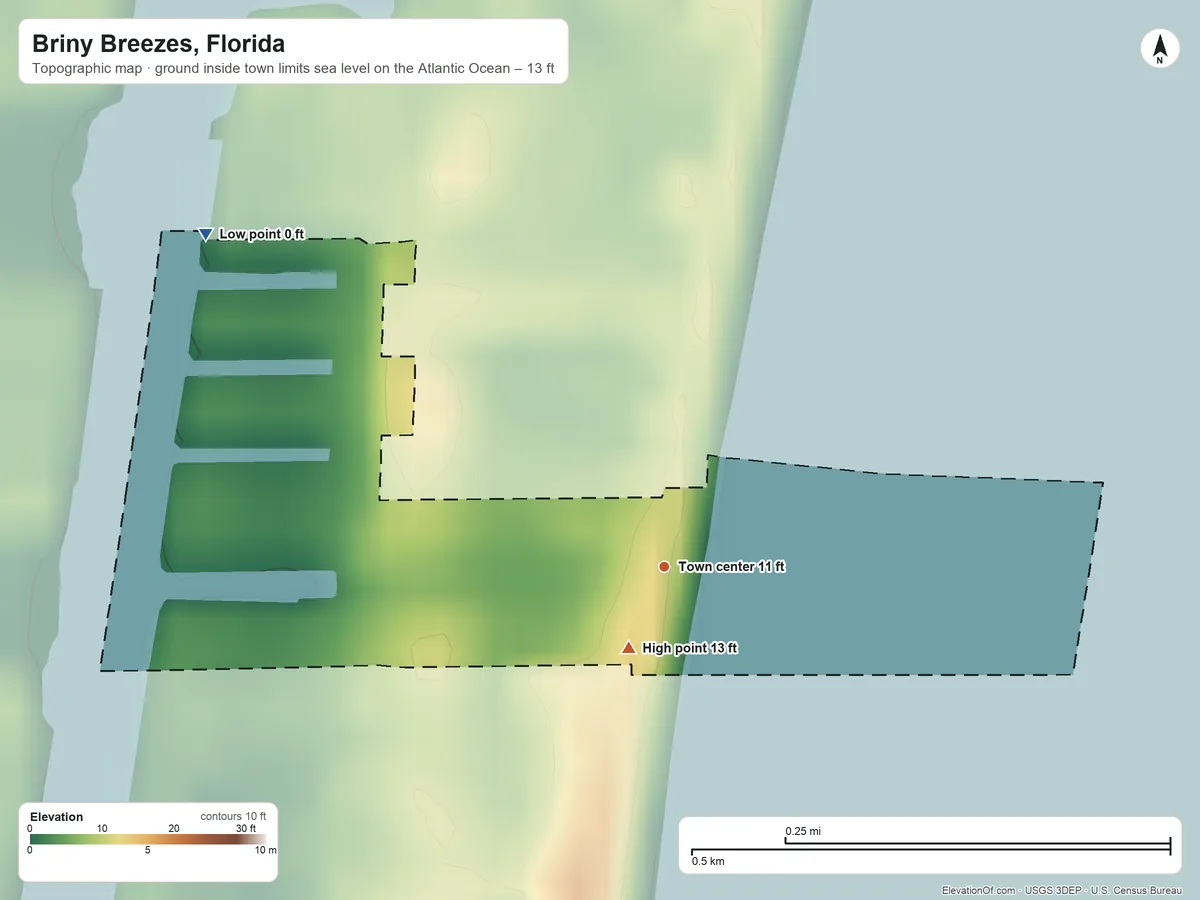Click the '0.5 km' scale label
Viewport: 1200px width, 900px height.
coord(708,861)
